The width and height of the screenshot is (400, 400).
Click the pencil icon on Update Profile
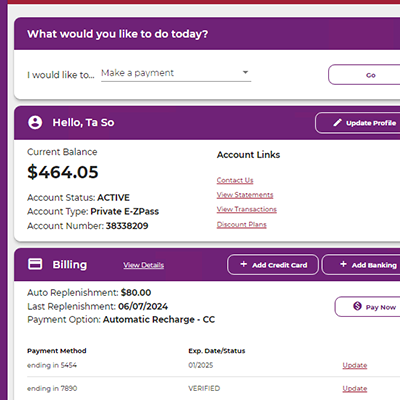(337, 123)
